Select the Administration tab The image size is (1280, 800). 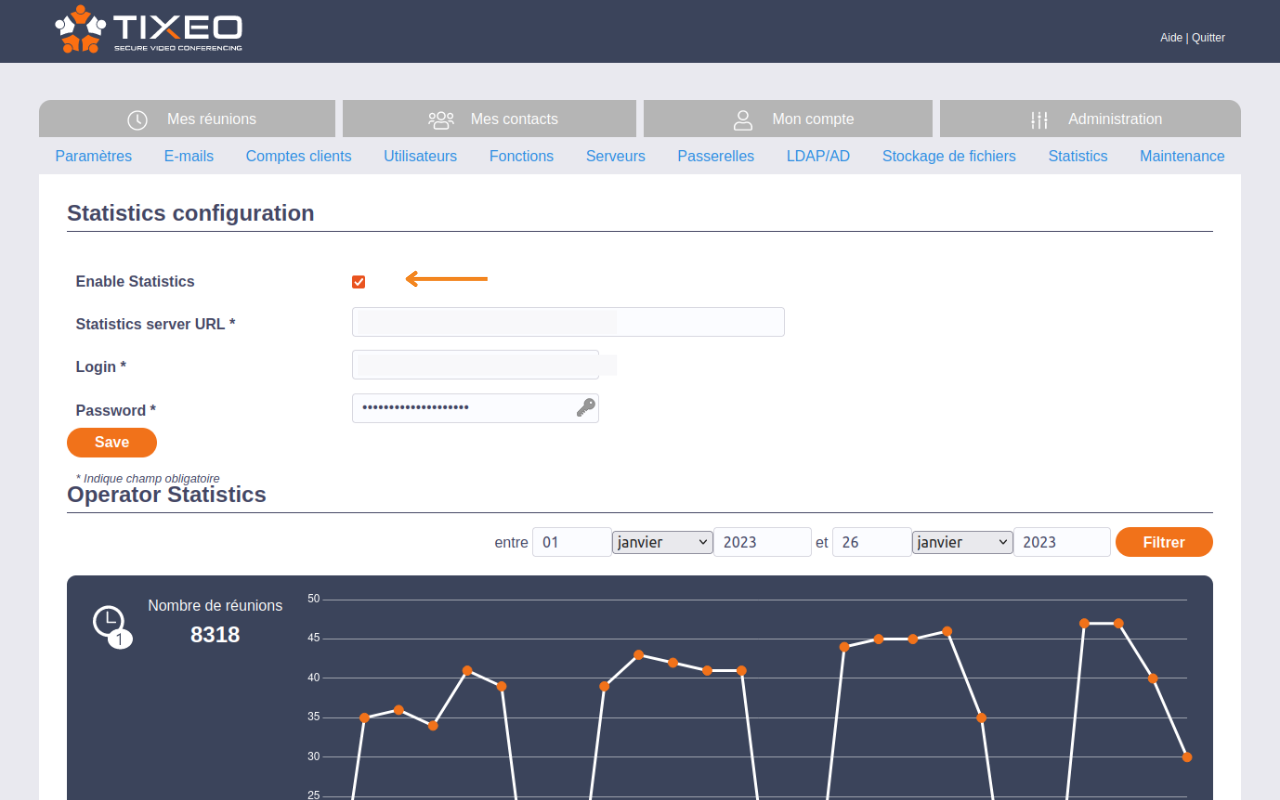1090,119
